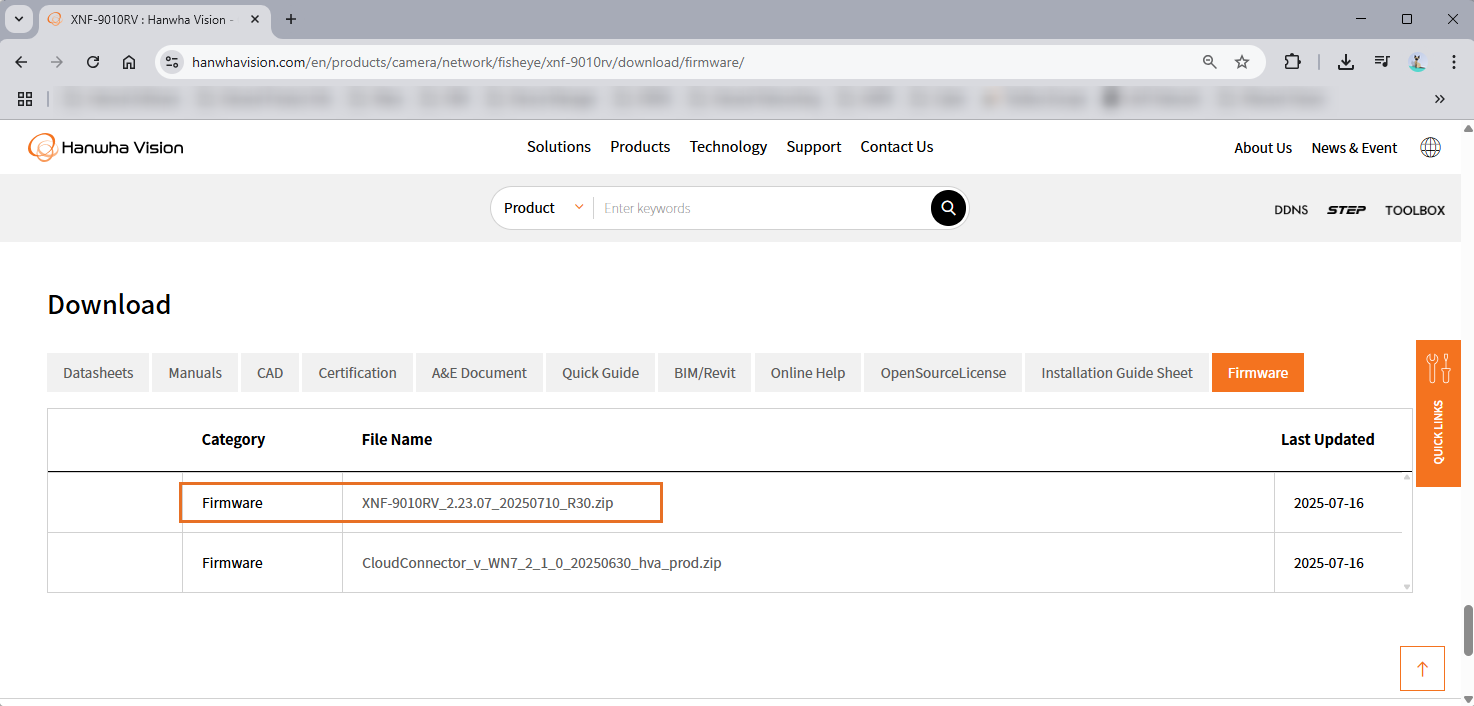Click the scroll-to-top arrow button
The width and height of the screenshot is (1474, 706).
(1422, 669)
